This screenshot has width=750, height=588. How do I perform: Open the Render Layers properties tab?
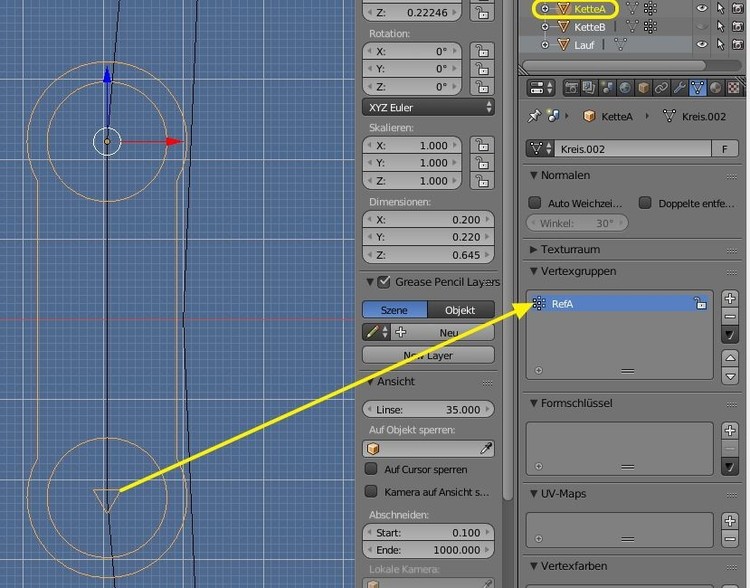pyautogui.click(x=589, y=88)
